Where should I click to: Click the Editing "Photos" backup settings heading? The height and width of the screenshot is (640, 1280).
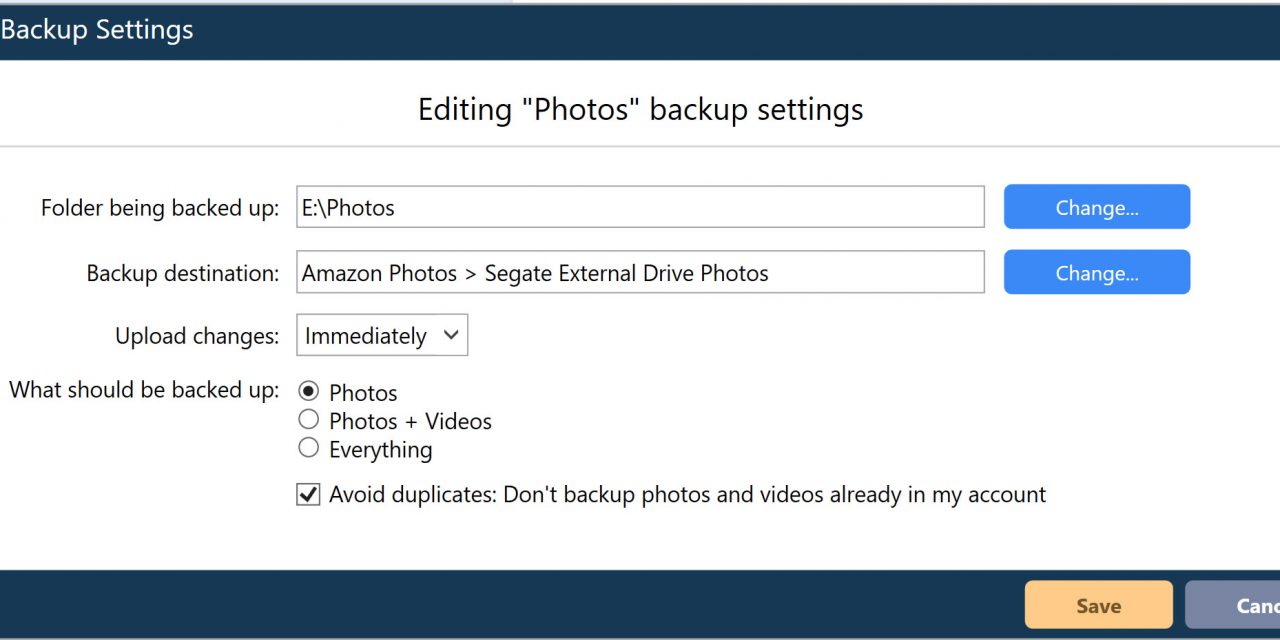coord(640,109)
